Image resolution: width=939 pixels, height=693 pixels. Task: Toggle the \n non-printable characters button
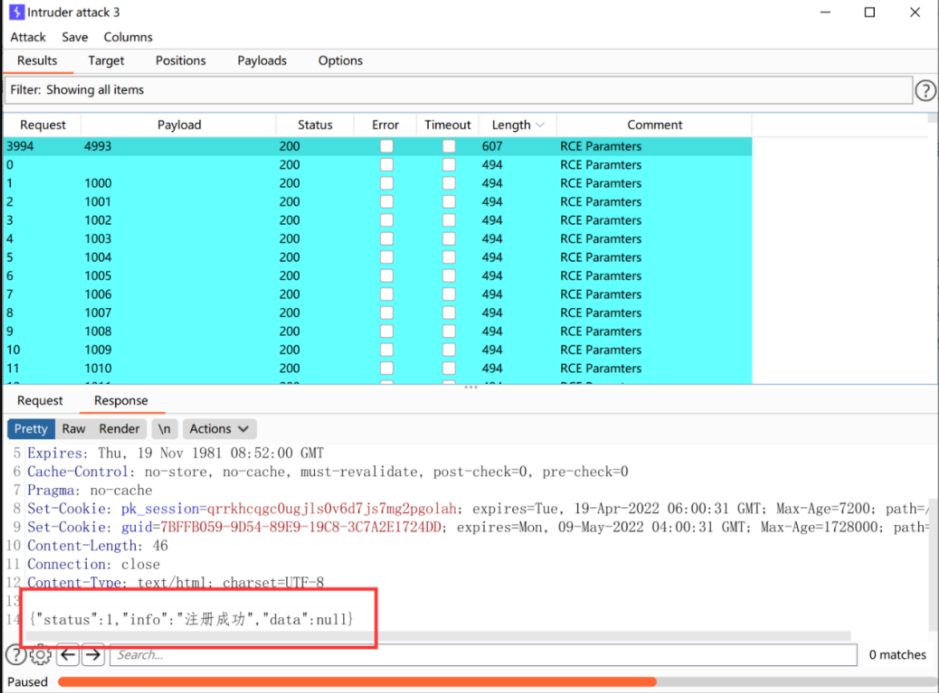(x=164, y=429)
